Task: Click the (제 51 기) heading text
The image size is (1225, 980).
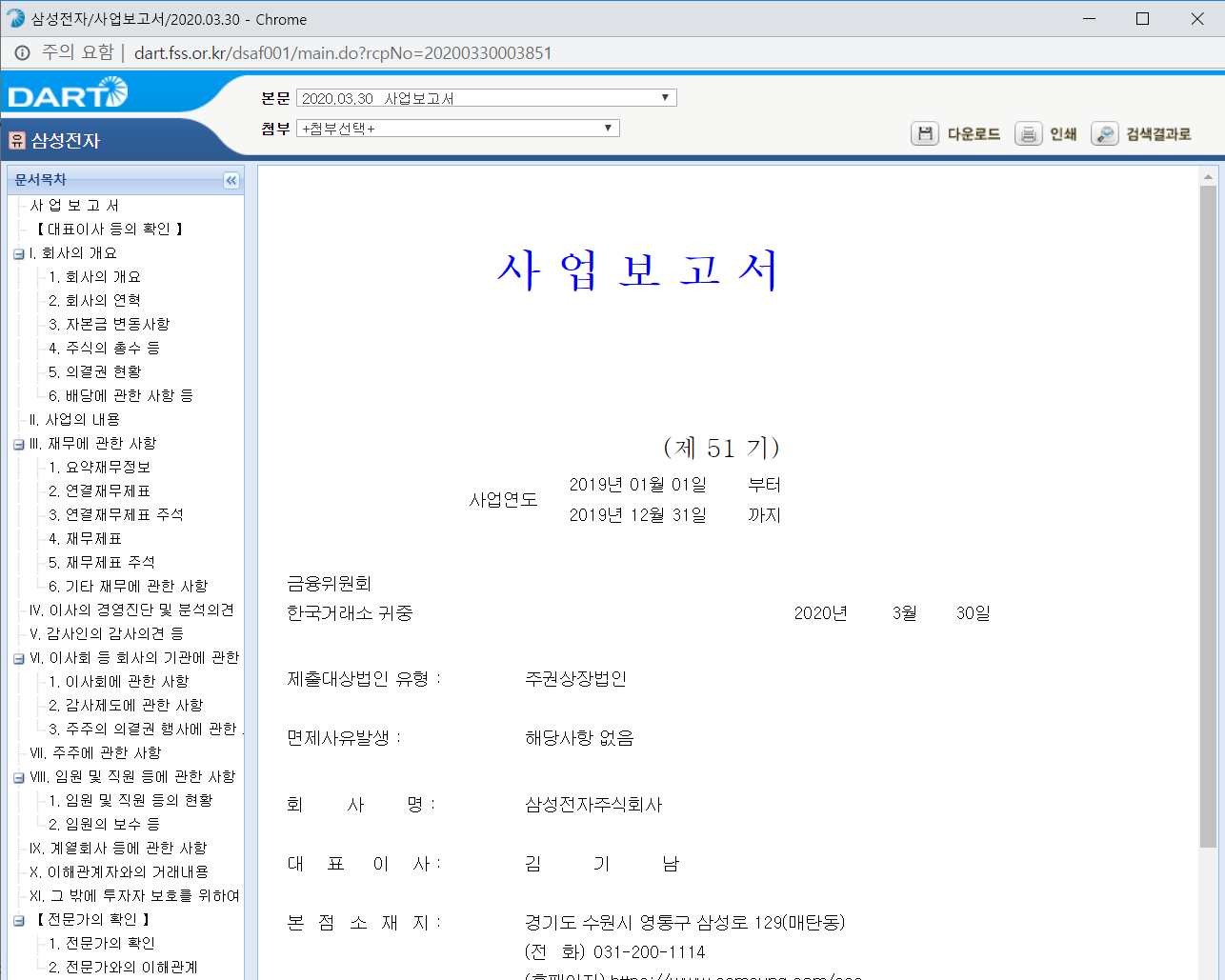Action: coord(721,448)
